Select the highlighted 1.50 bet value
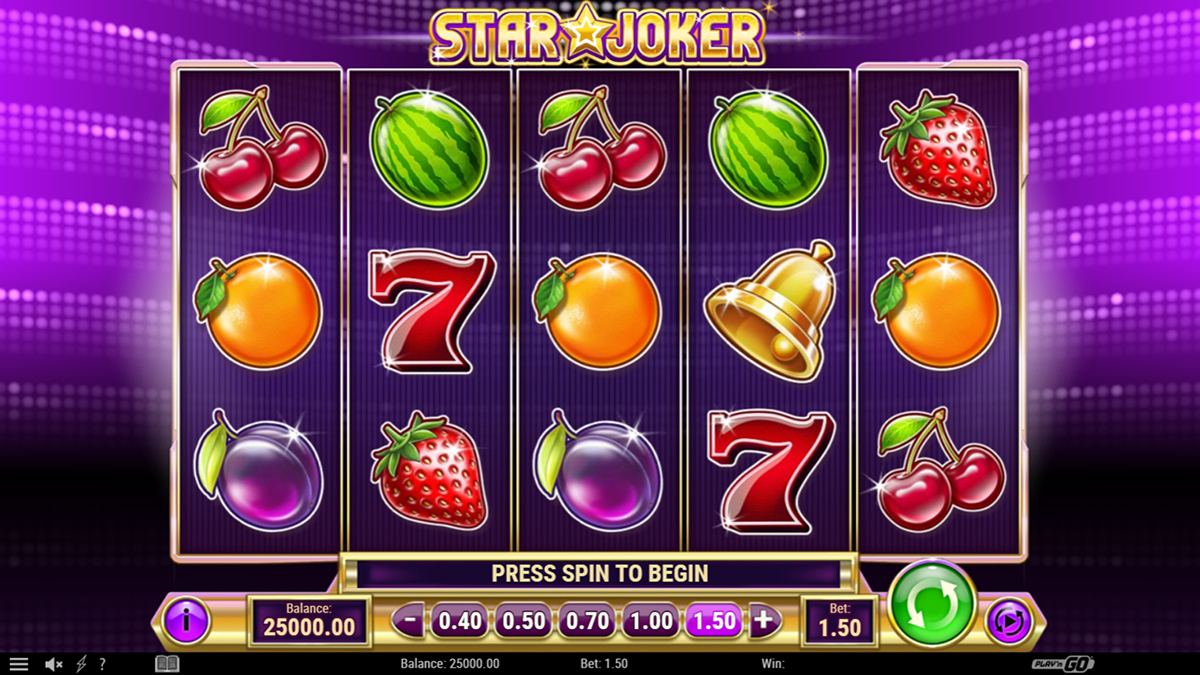 pyautogui.click(x=715, y=621)
